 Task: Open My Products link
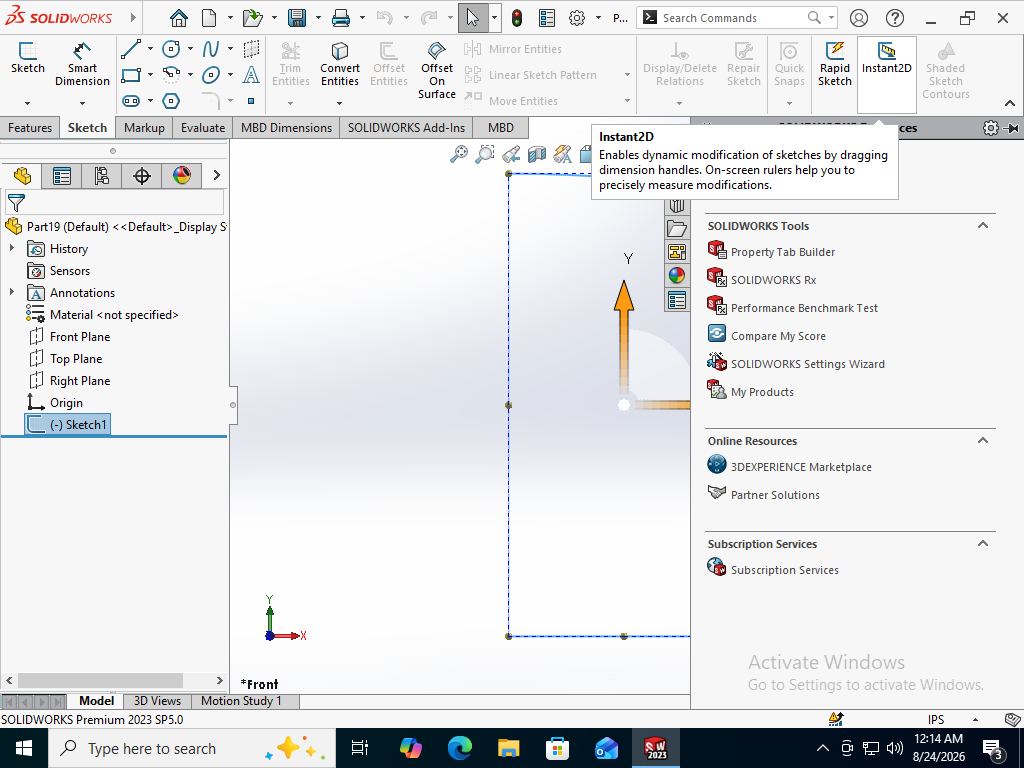762,392
